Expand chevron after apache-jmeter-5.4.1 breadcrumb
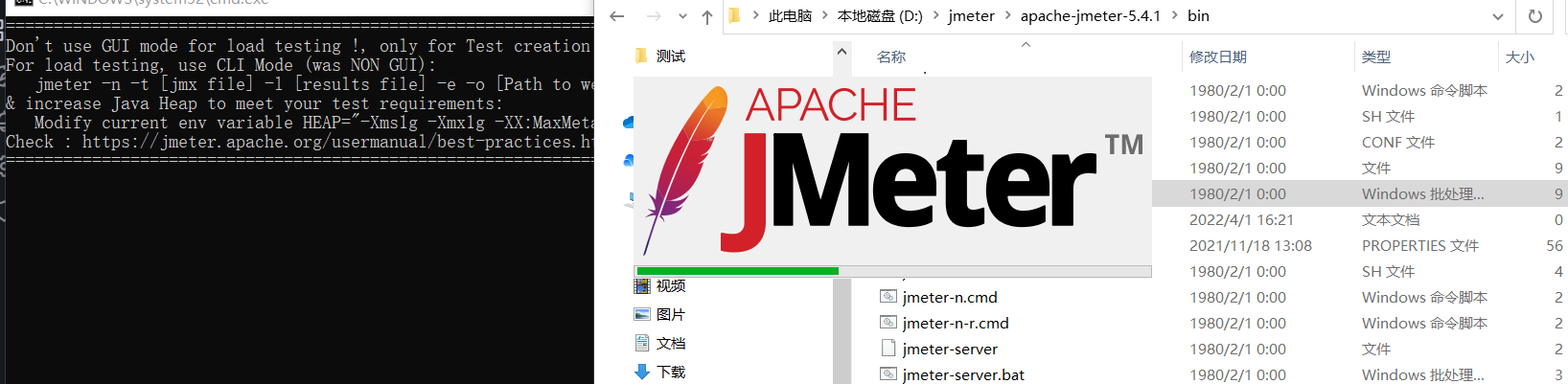The width and height of the screenshot is (1568, 384). pyautogui.click(x=1174, y=16)
